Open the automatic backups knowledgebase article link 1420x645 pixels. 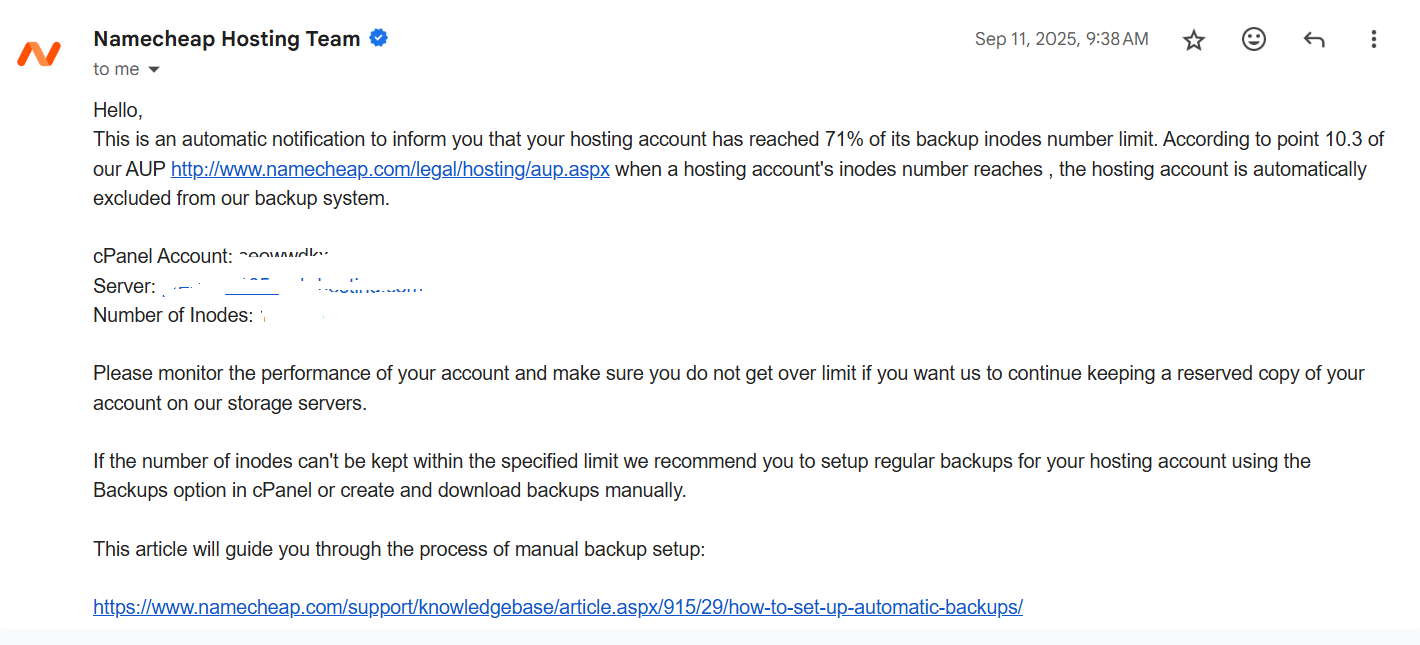pyautogui.click(x=557, y=607)
